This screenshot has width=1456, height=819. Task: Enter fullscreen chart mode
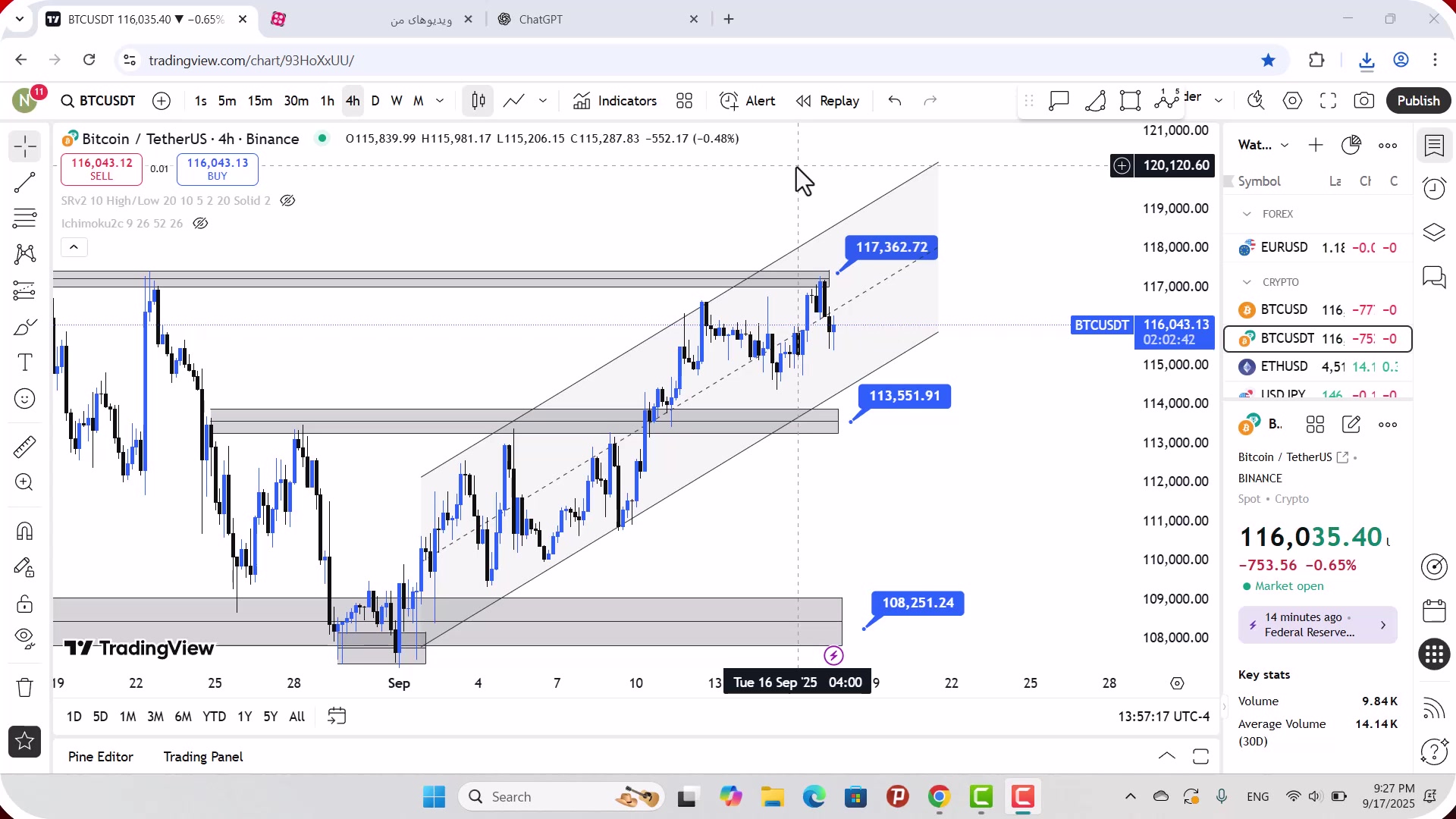tap(1328, 101)
